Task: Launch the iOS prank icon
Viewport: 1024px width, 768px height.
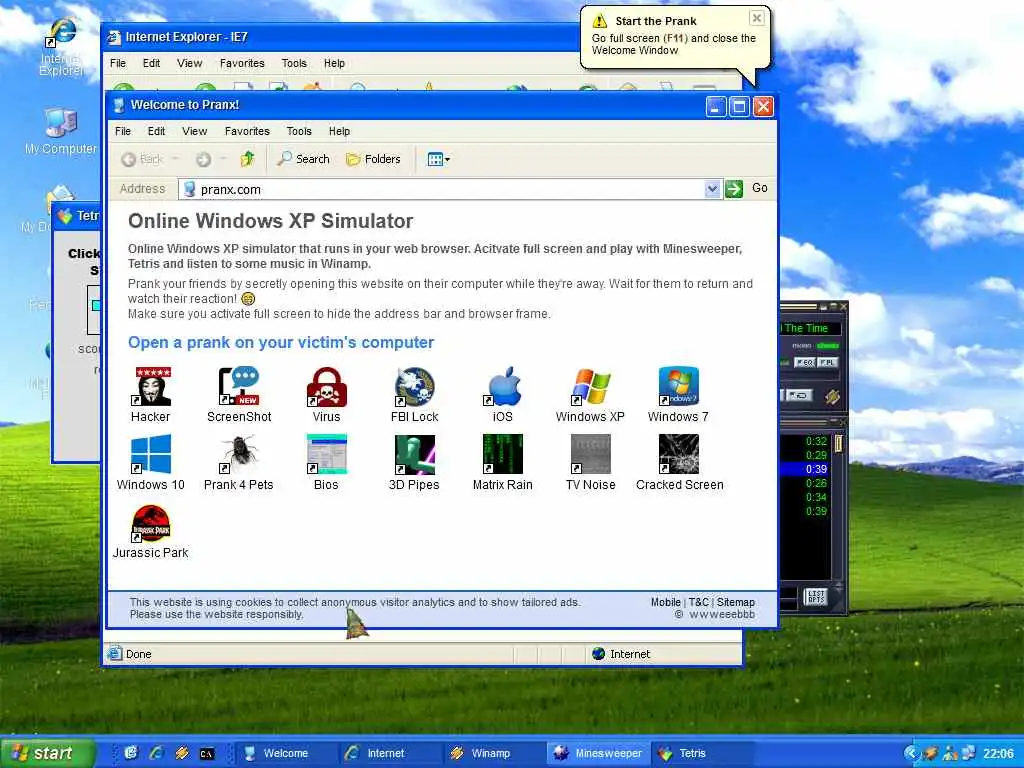Action: tap(502, 386)
